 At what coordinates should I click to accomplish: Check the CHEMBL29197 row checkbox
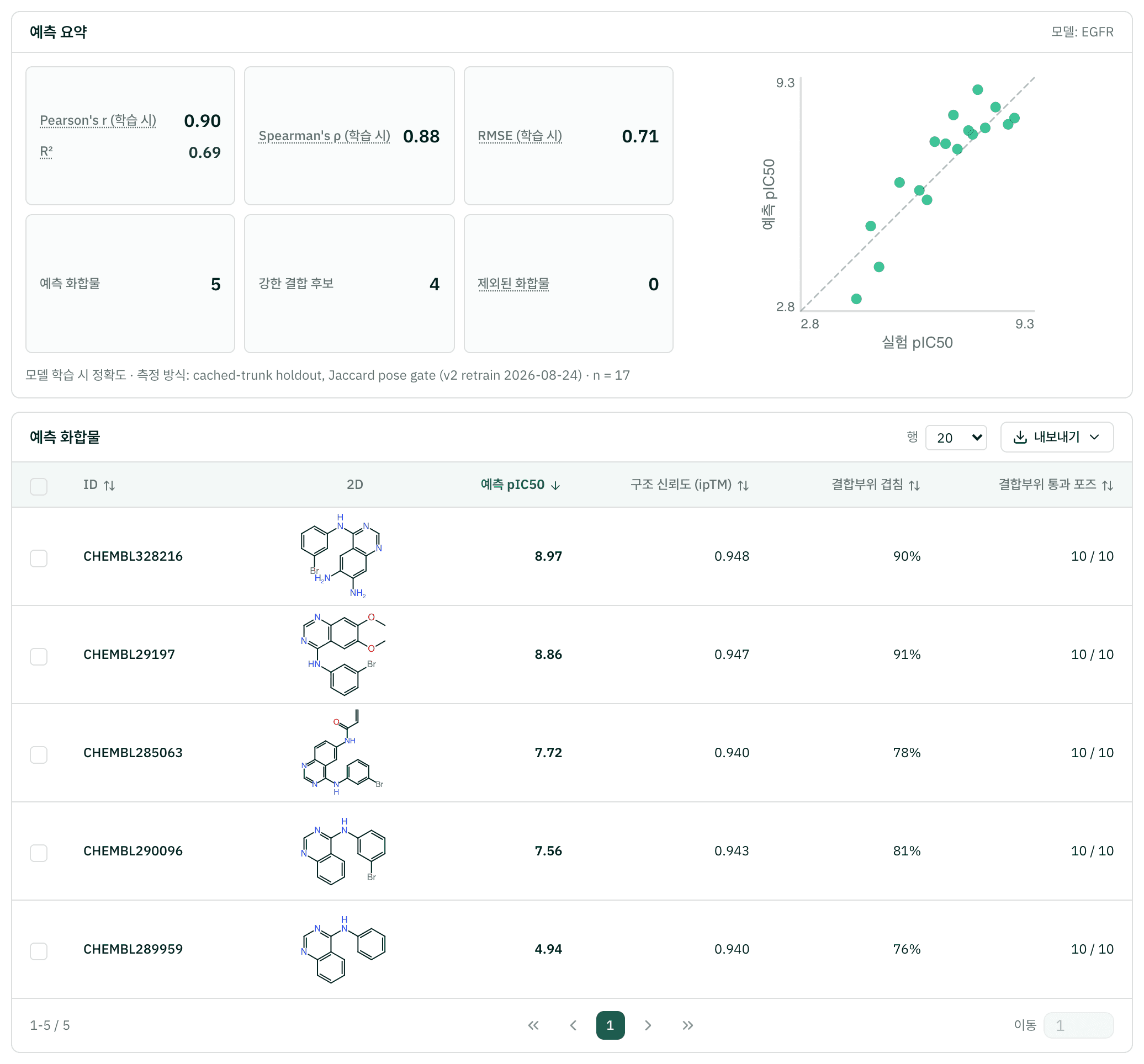tap(39, 656)
